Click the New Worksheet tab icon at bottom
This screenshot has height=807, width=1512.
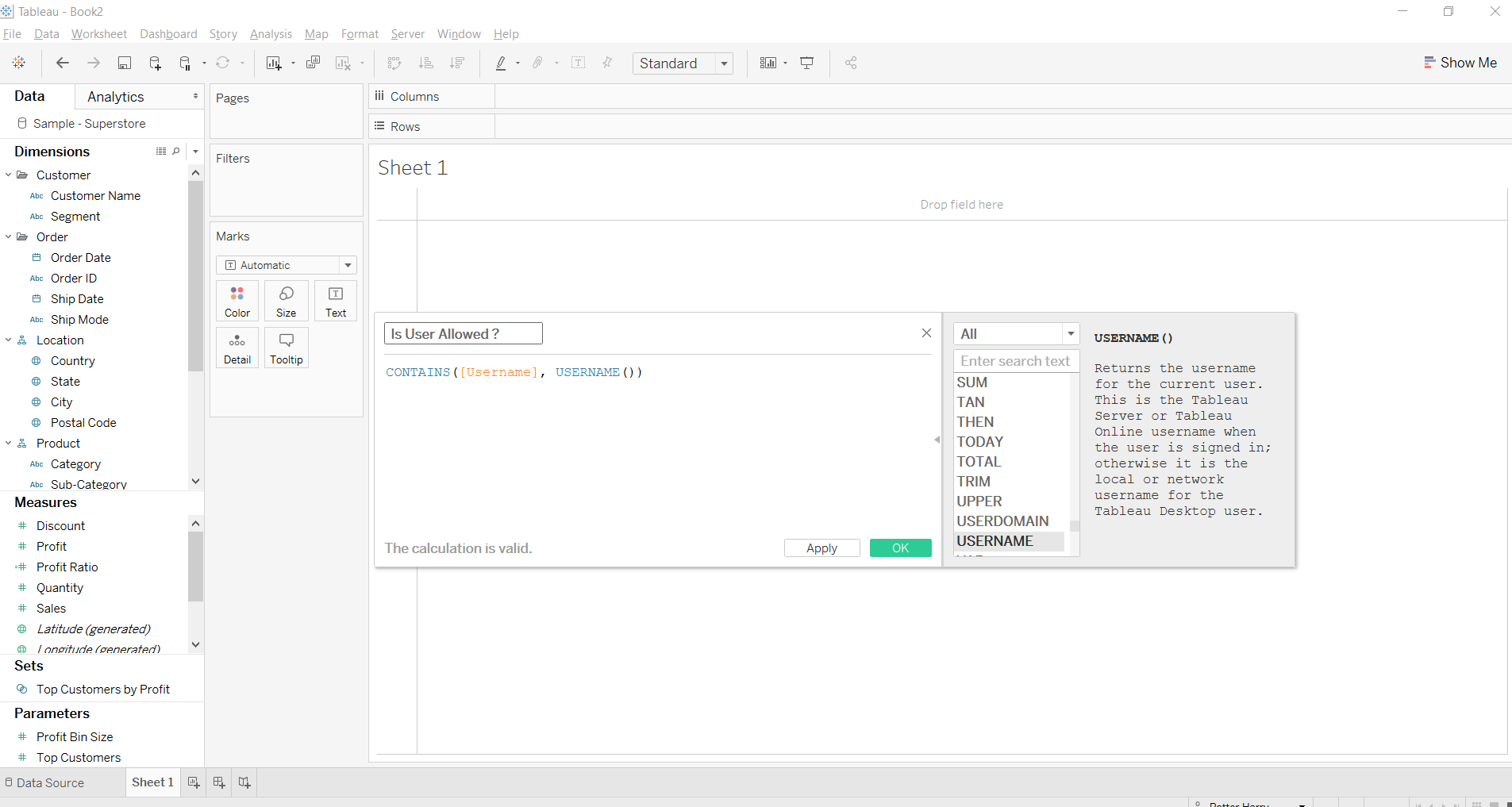194,782
